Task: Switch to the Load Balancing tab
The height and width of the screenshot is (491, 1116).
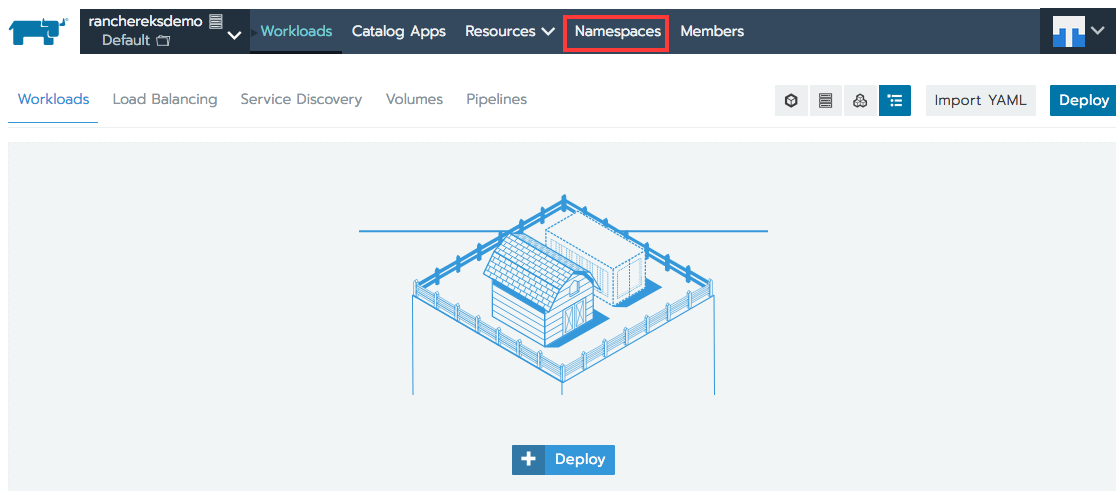Action: pyautogui.click(x=164, y=100)
